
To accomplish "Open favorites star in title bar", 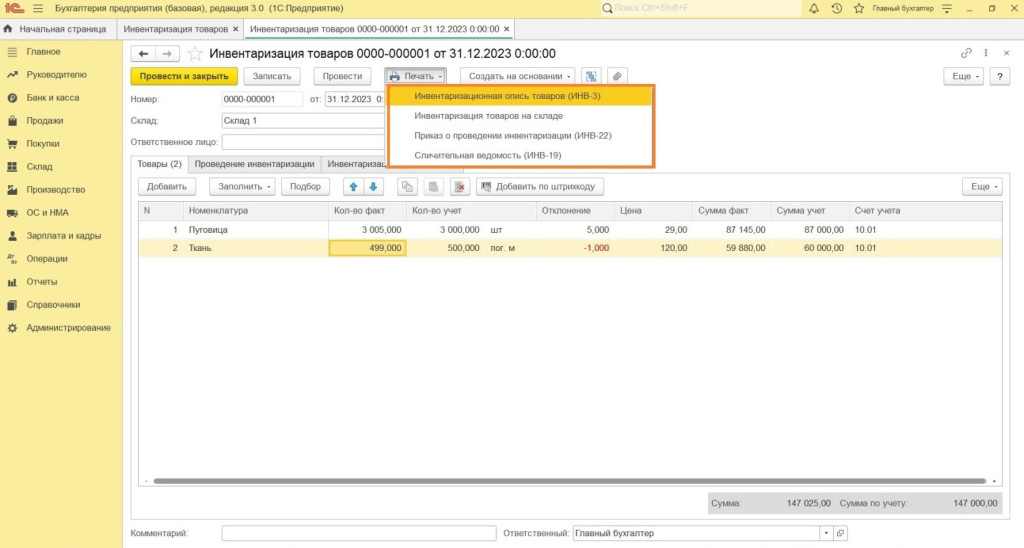I will (x=859, y=8).
